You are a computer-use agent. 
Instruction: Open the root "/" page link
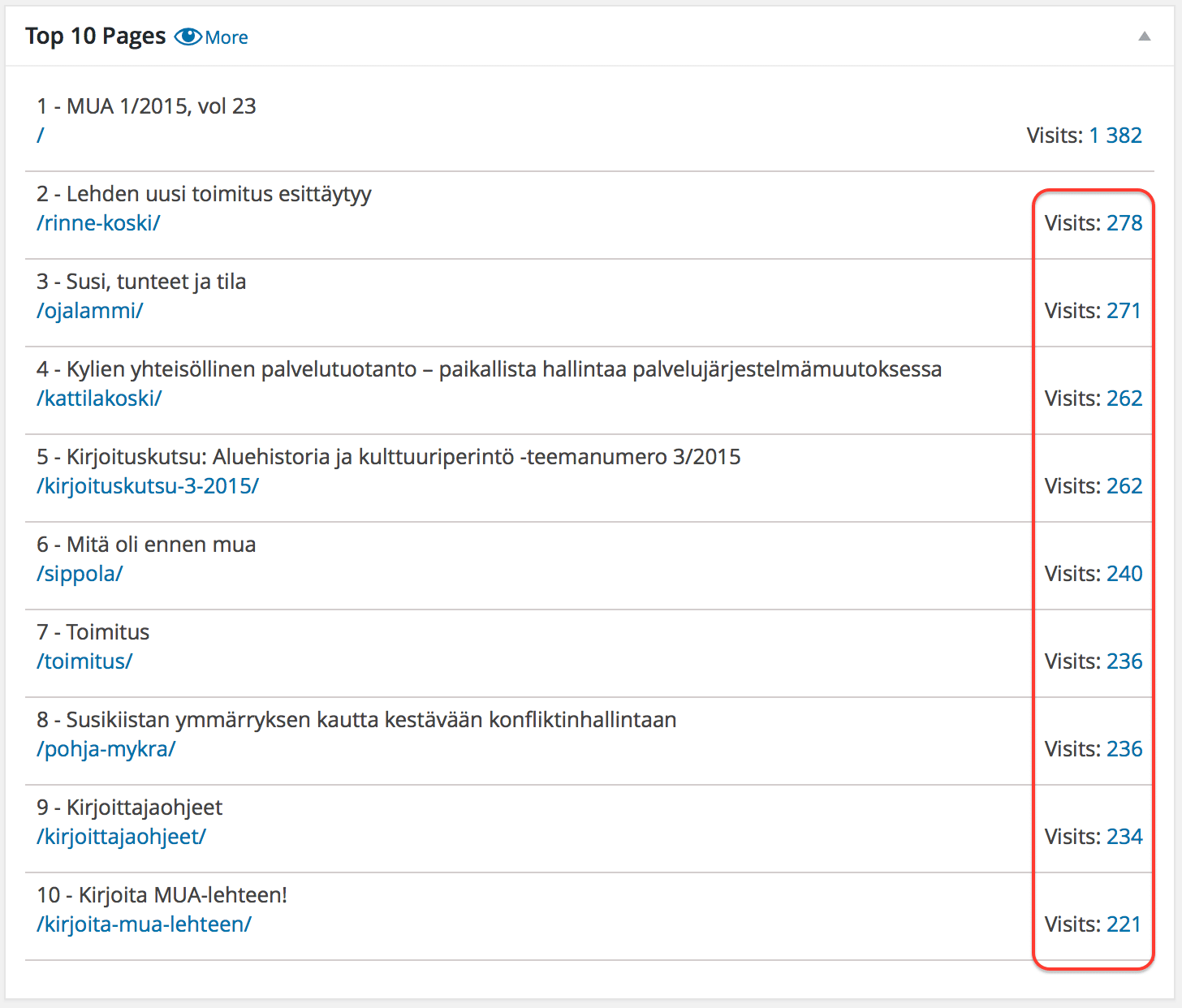coord(40,135)
